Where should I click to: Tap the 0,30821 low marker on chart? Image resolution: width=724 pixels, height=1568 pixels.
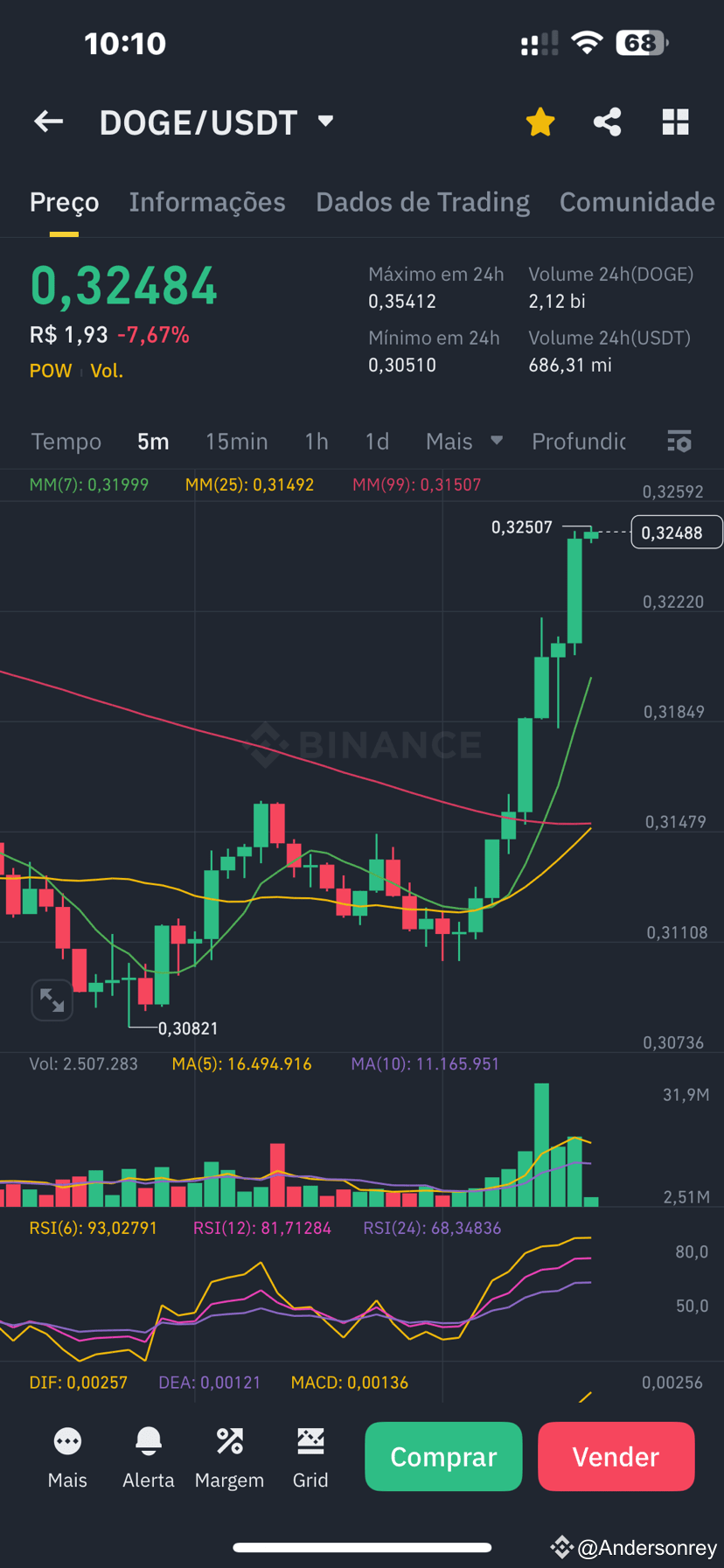(x=188, y=1028)
